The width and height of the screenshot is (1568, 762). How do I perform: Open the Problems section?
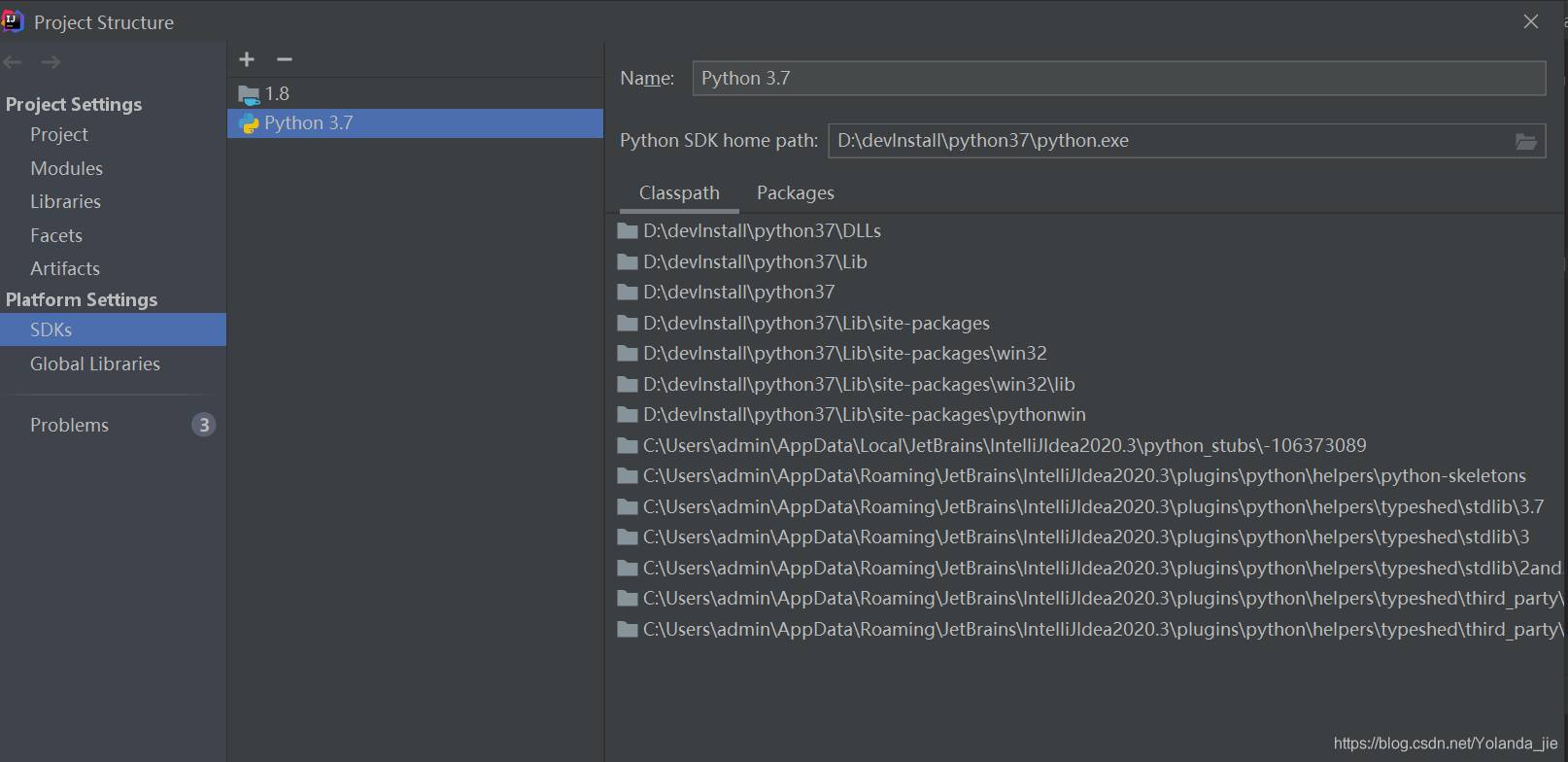pyautogui.click(x=70, y=425)
